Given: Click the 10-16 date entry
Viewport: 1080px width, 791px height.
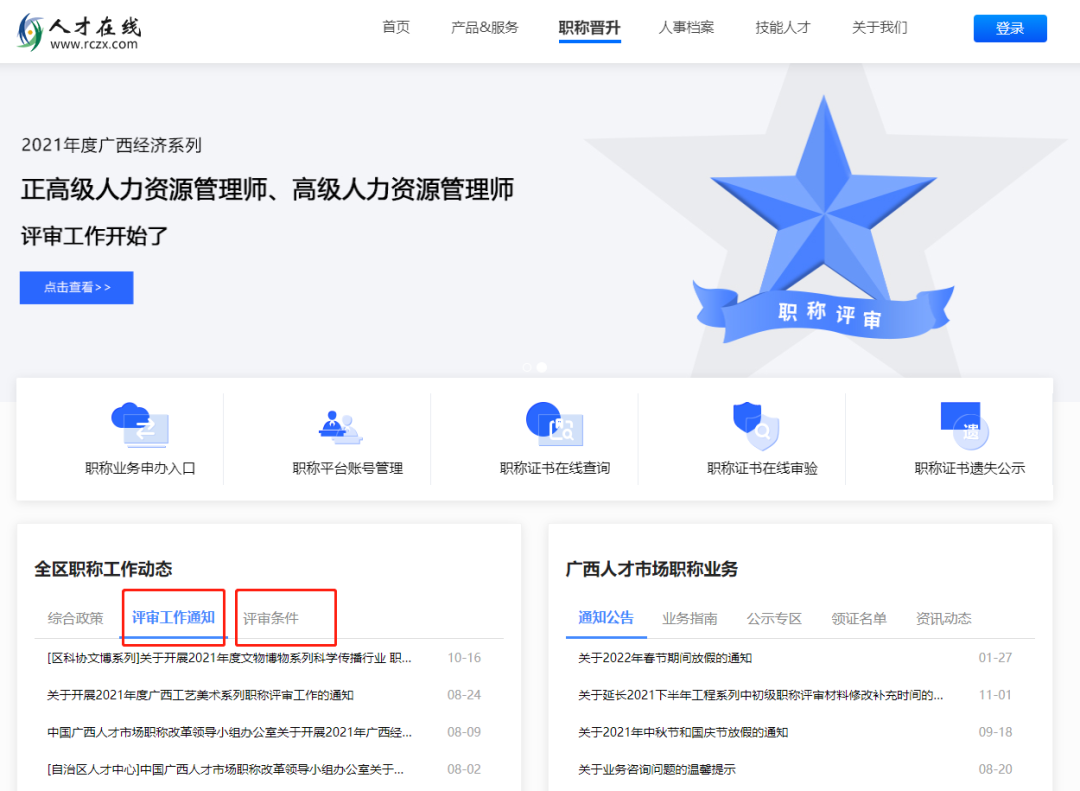Looking at the screenshot, I should pyautogui.click(x=464, y=658).
